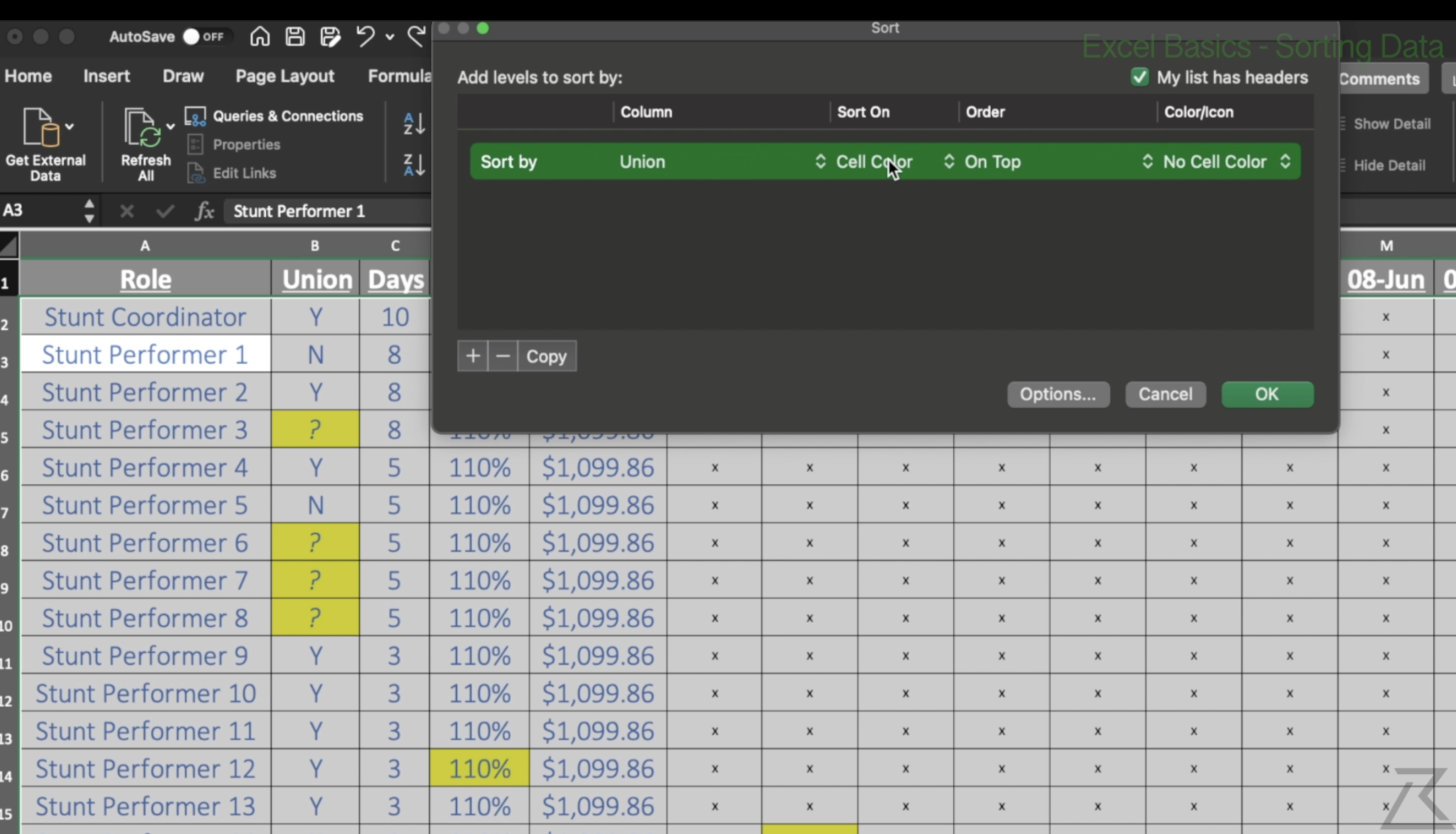Click the Sort Ascending icon
The image size is (1456, 834).
click(412, 124)
